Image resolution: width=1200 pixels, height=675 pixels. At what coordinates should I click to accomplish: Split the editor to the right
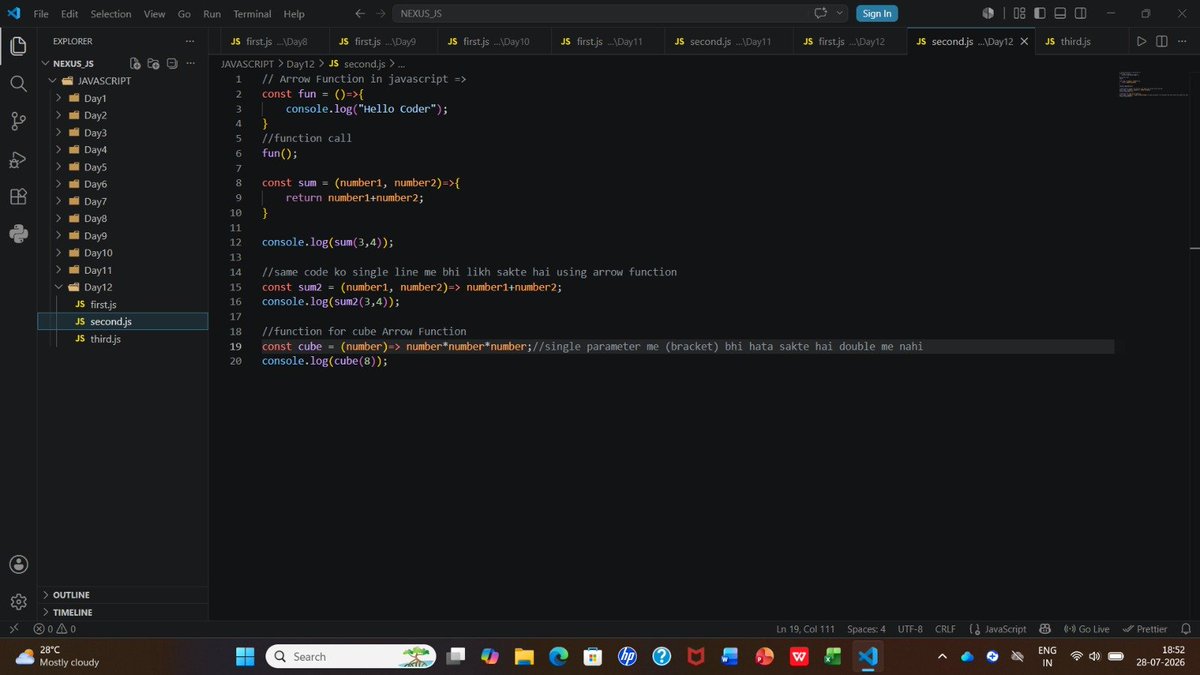coord(1161,41)
